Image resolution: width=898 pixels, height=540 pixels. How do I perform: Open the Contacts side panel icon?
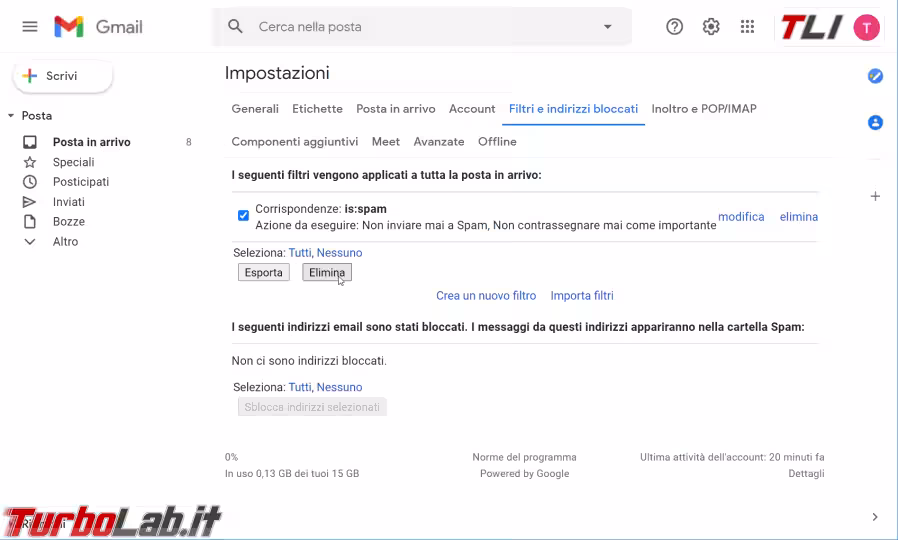click(x=875, y=123)
